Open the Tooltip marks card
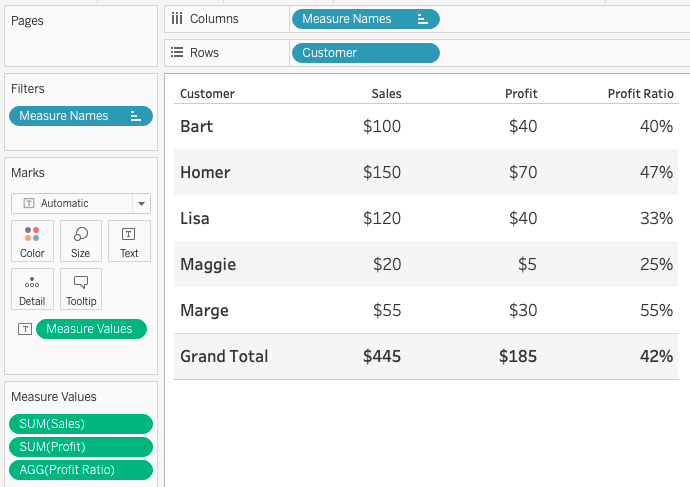This screenshot has width=690, height=487. coord(81,289)
